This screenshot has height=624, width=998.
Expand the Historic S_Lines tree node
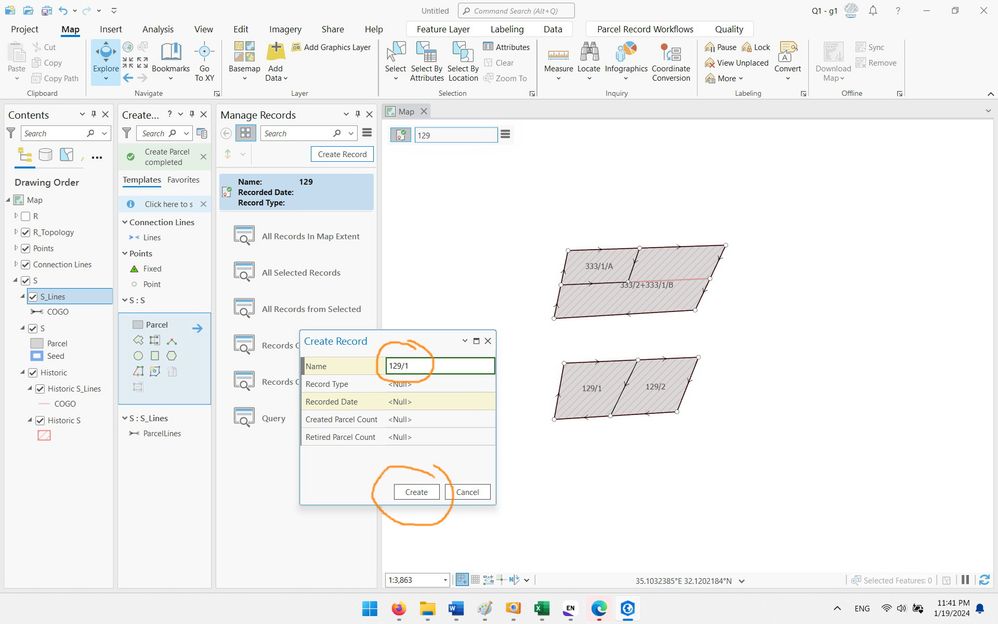pos(30,388)
